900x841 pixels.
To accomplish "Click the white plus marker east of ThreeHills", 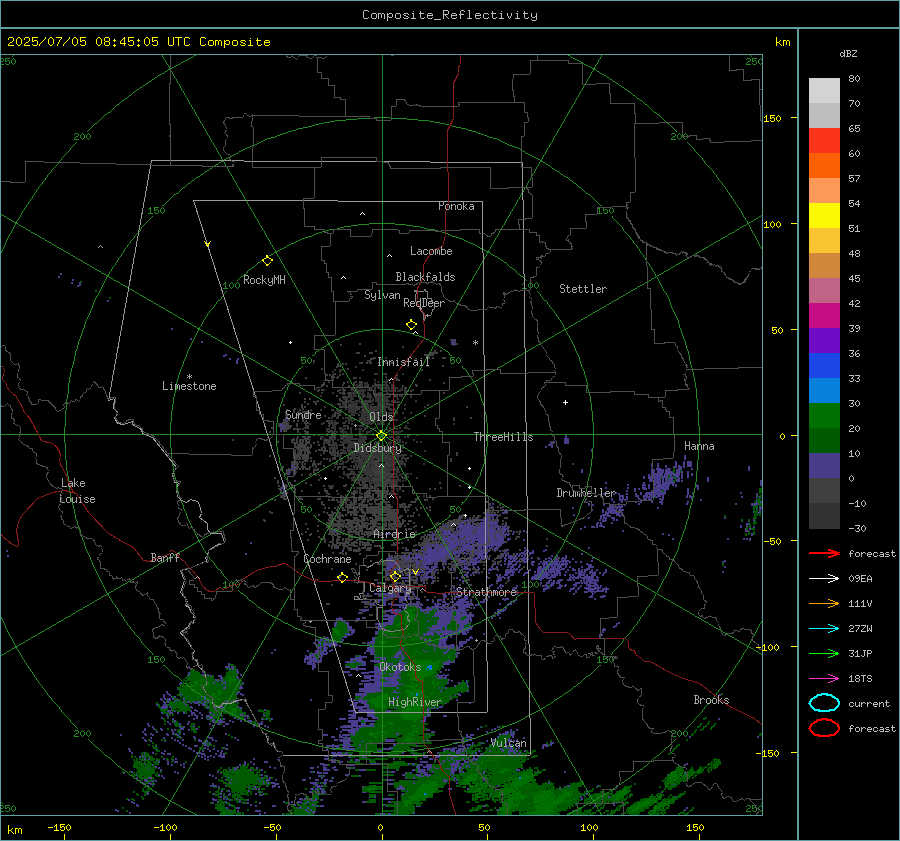I will coord(565,402).
